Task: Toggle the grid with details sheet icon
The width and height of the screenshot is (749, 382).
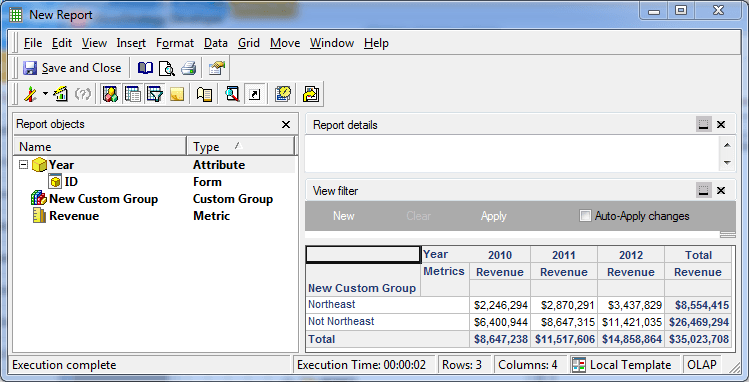Action: (x=132, y=94)
